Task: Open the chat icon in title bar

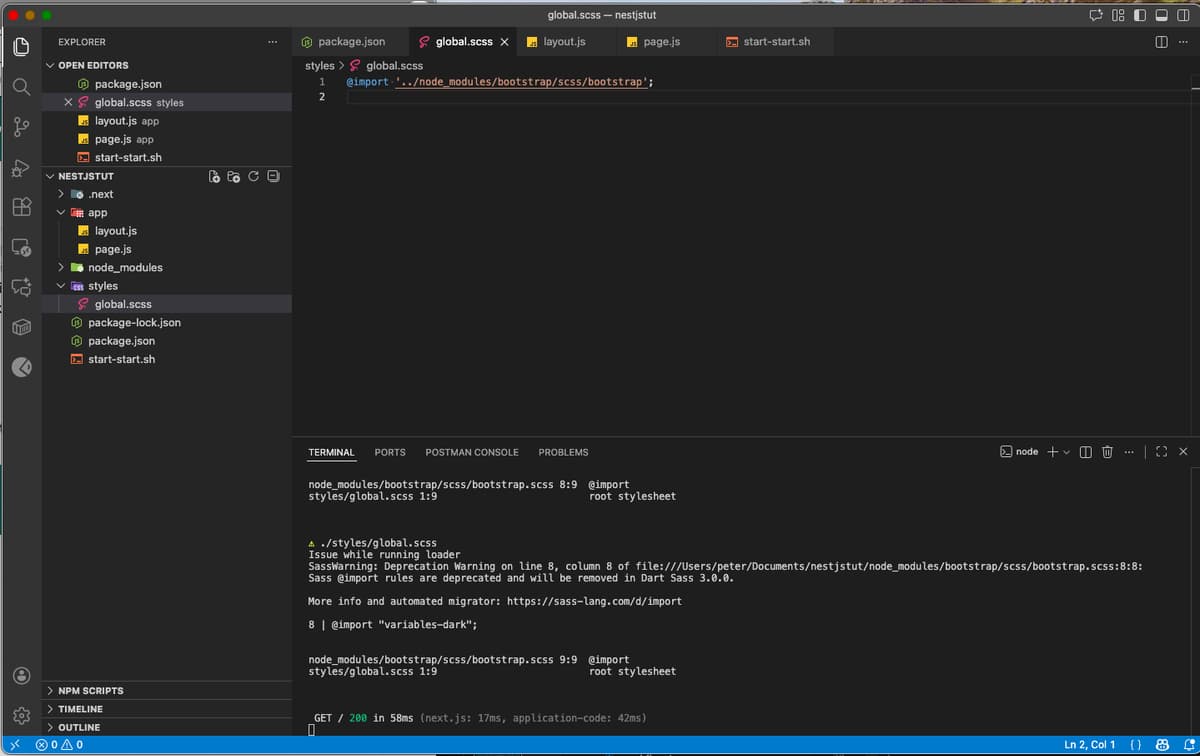Action: tap(1096, 15)
